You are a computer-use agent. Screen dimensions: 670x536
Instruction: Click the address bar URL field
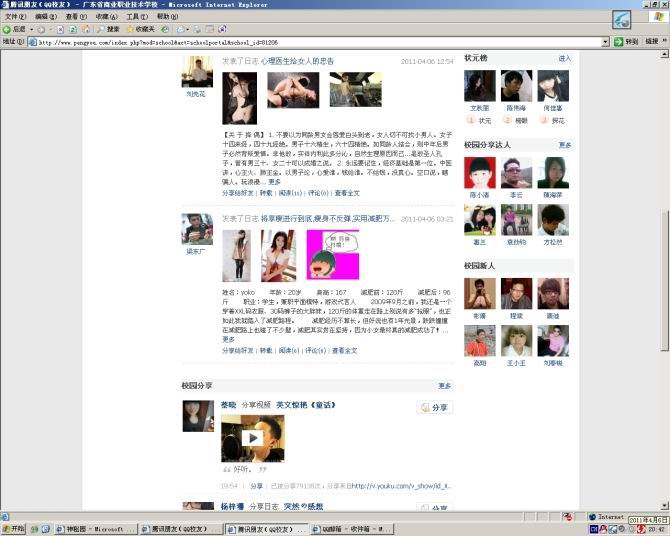click(315, 42)
